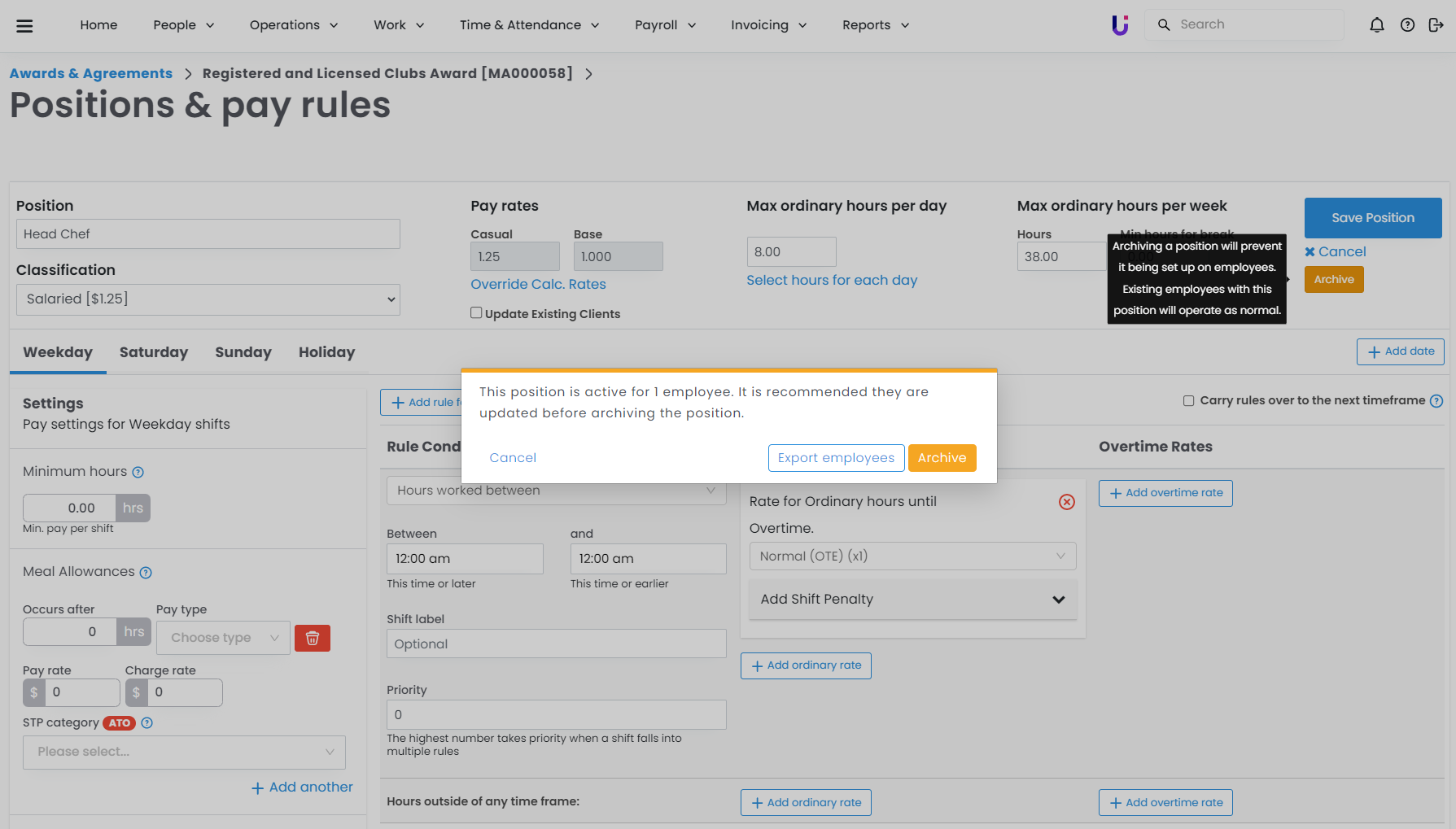Switch to the Saturday tab

[x=153, y=352]
